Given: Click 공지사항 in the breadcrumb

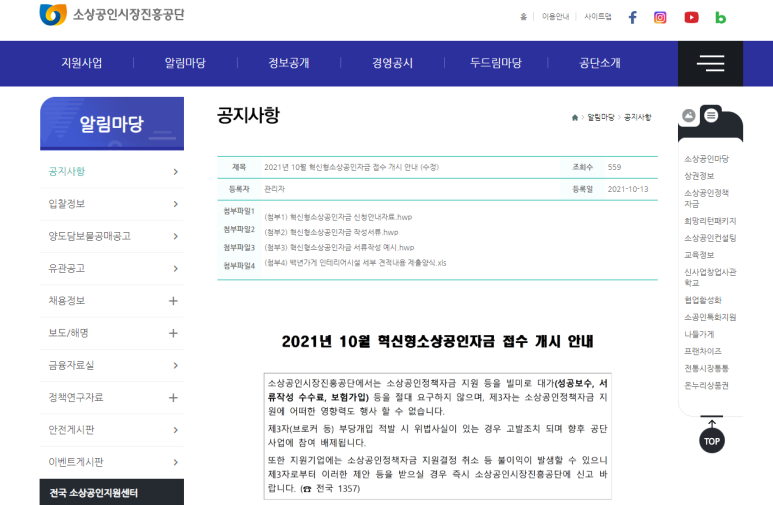Looking at the screenshot, I should pos(637,117).
